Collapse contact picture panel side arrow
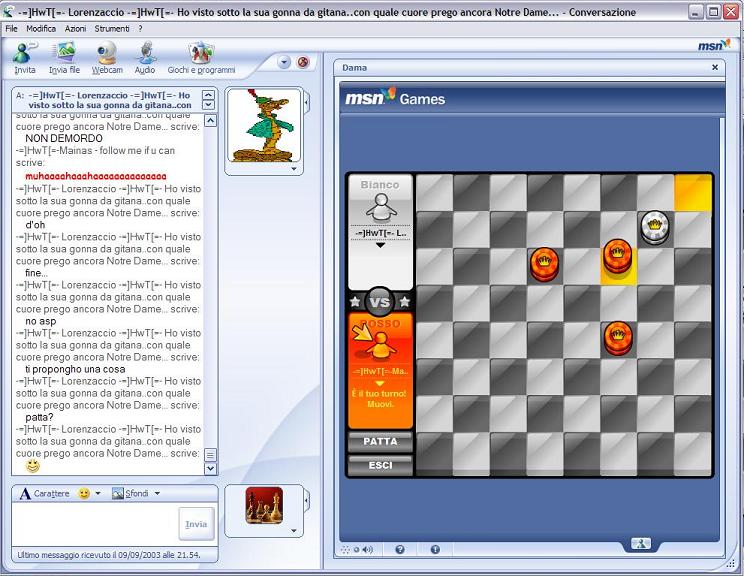This screenshot has width=744, height=576. (x=307, y=102)
